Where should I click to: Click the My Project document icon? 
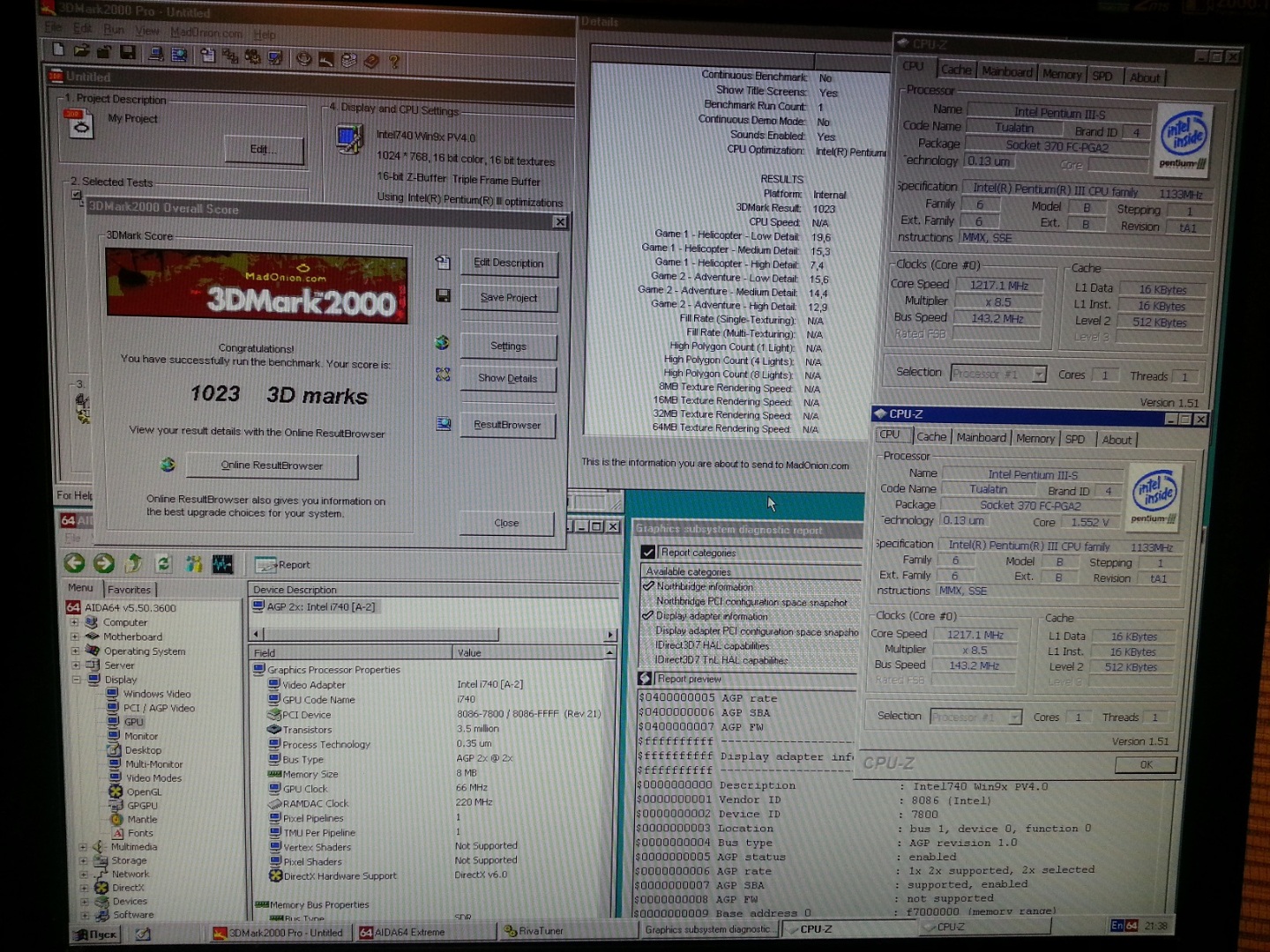pos(80,125)
